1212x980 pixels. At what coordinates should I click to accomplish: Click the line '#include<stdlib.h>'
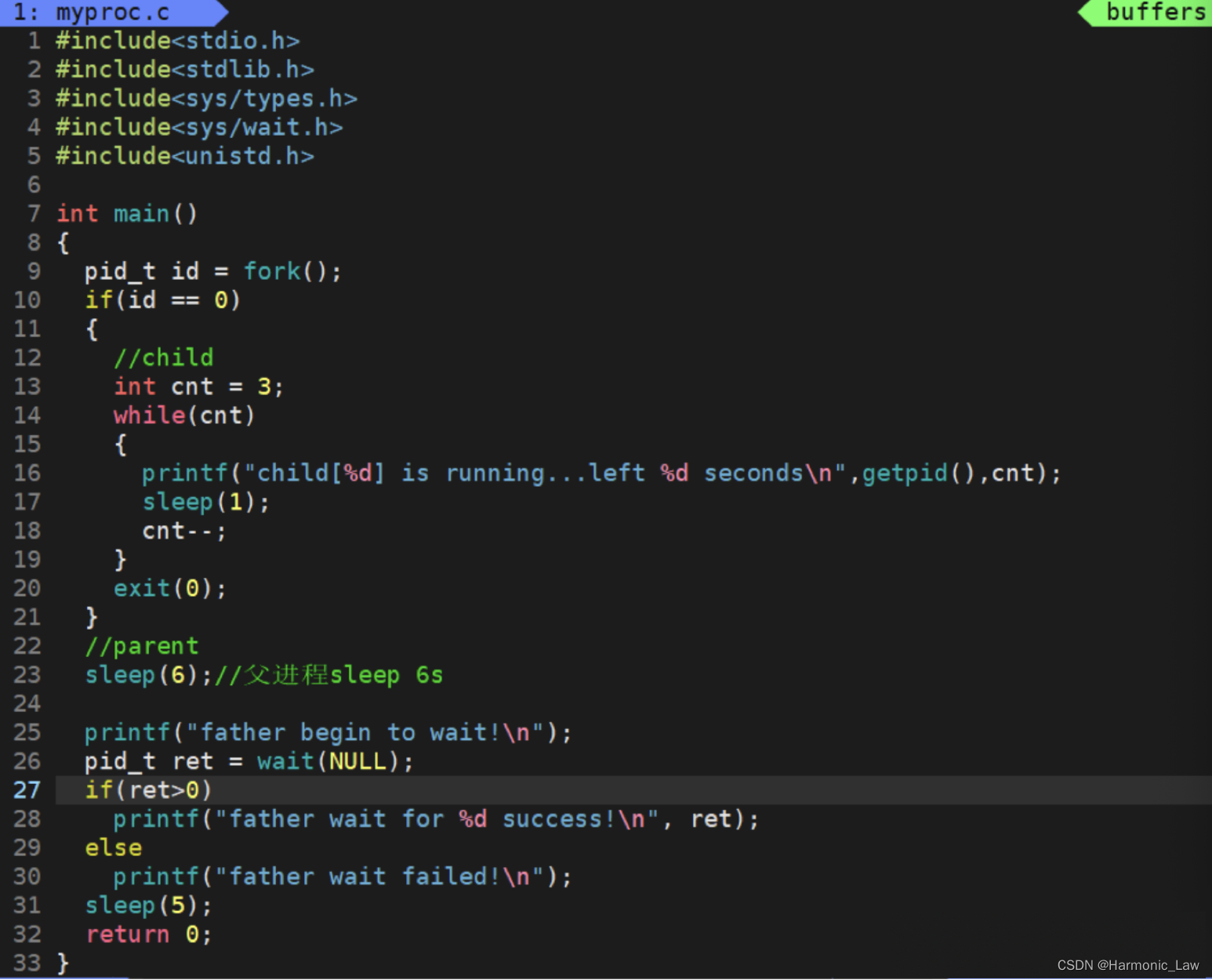pyautogui.click(x=185, y=70)
